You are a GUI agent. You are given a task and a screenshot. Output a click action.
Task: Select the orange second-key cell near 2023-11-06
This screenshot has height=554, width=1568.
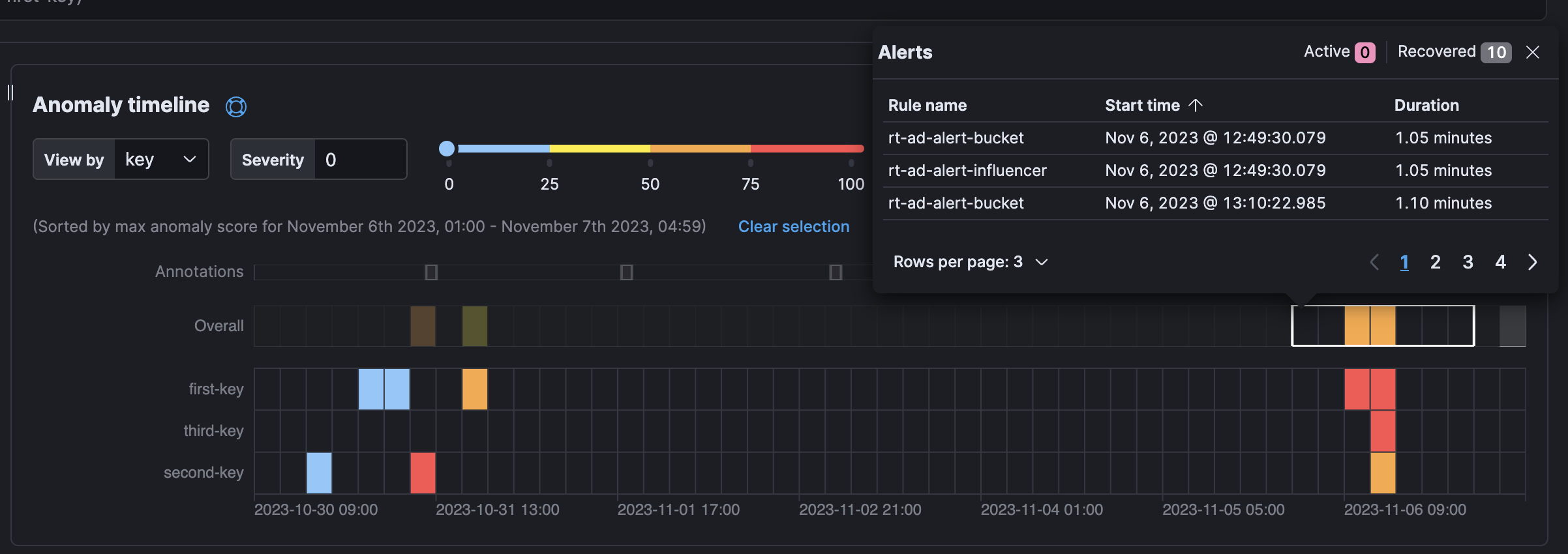tap(1383, 473)
